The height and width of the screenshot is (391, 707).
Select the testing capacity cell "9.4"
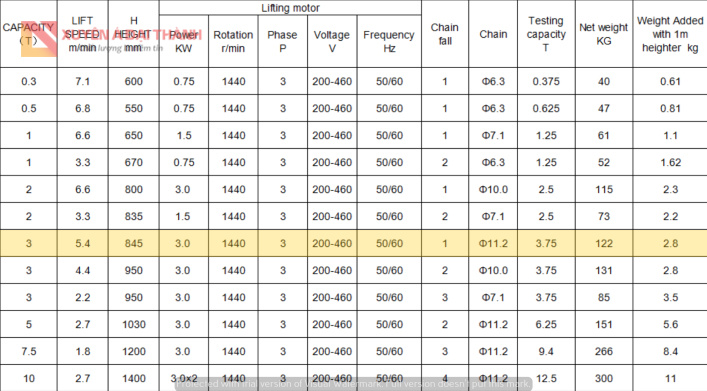coord(546,351)
